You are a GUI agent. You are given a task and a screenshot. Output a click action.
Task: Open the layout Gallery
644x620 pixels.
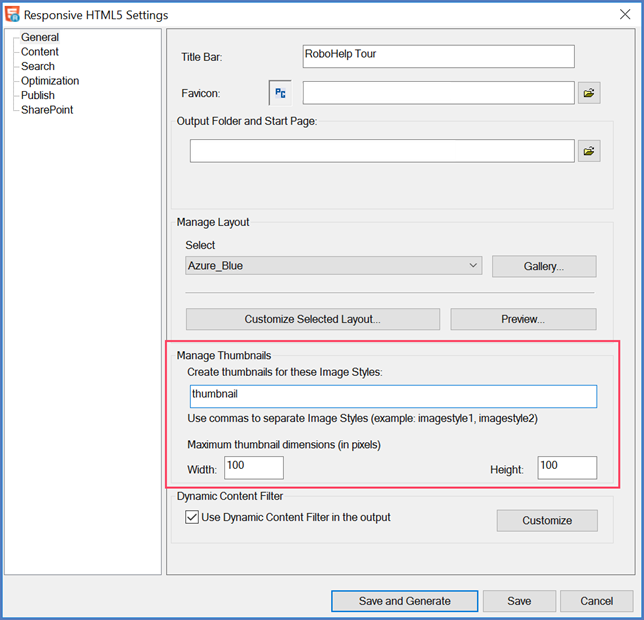[543, 267]
